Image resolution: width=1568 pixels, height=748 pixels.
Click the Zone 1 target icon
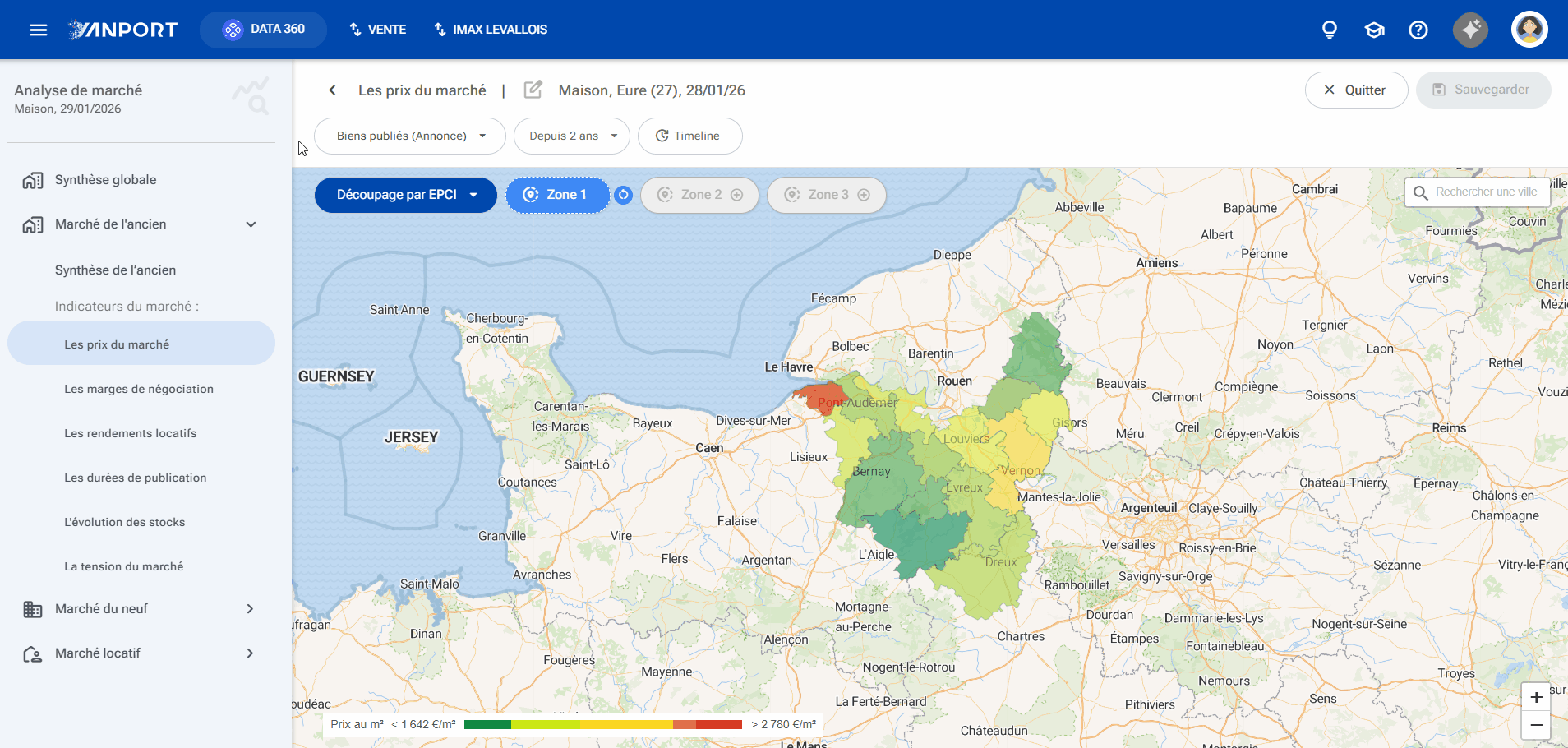tap(531, 195)
